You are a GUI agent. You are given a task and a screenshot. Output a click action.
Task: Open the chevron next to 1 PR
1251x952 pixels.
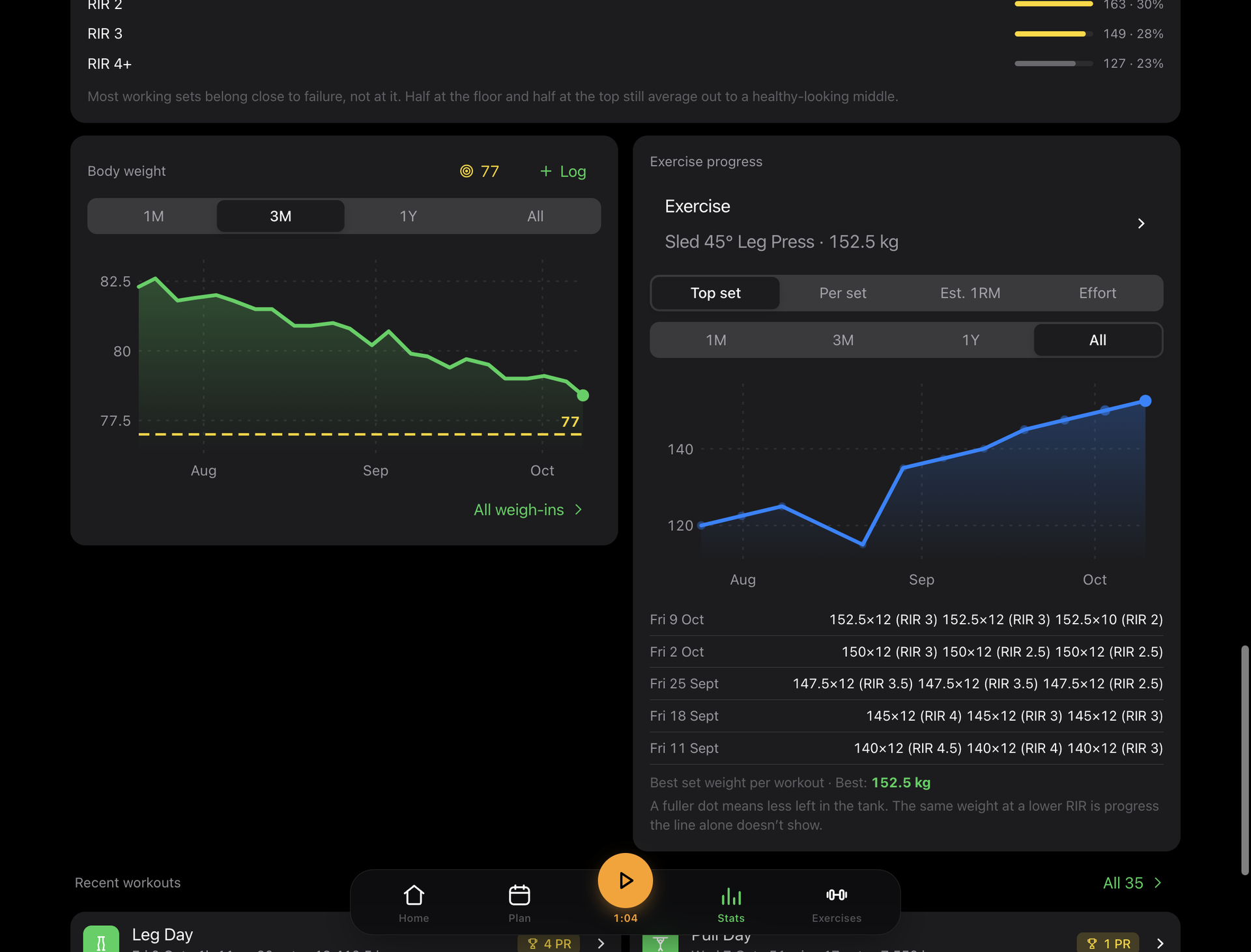[1160, 944]
